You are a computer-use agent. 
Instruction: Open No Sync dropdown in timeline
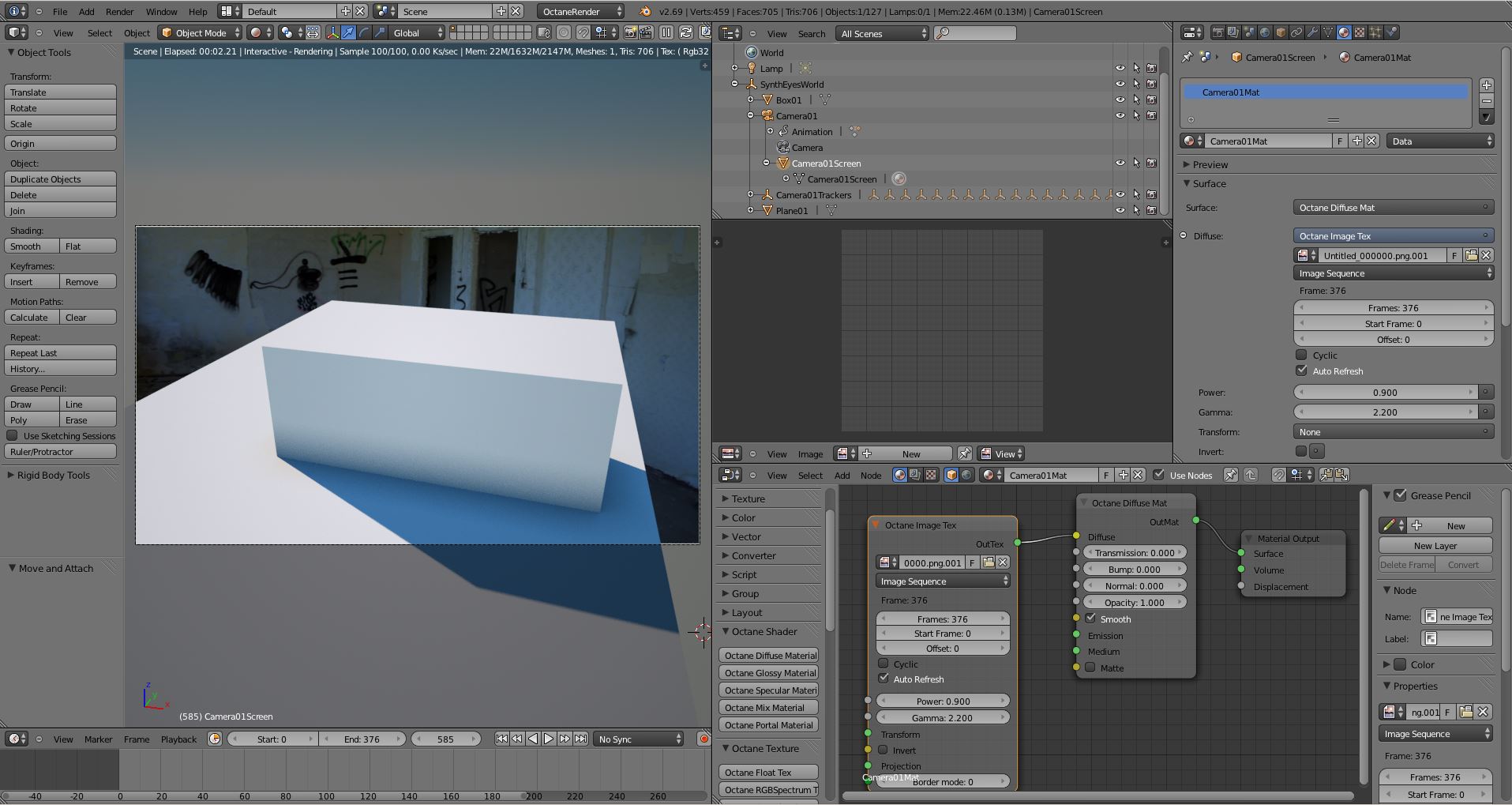638,739
